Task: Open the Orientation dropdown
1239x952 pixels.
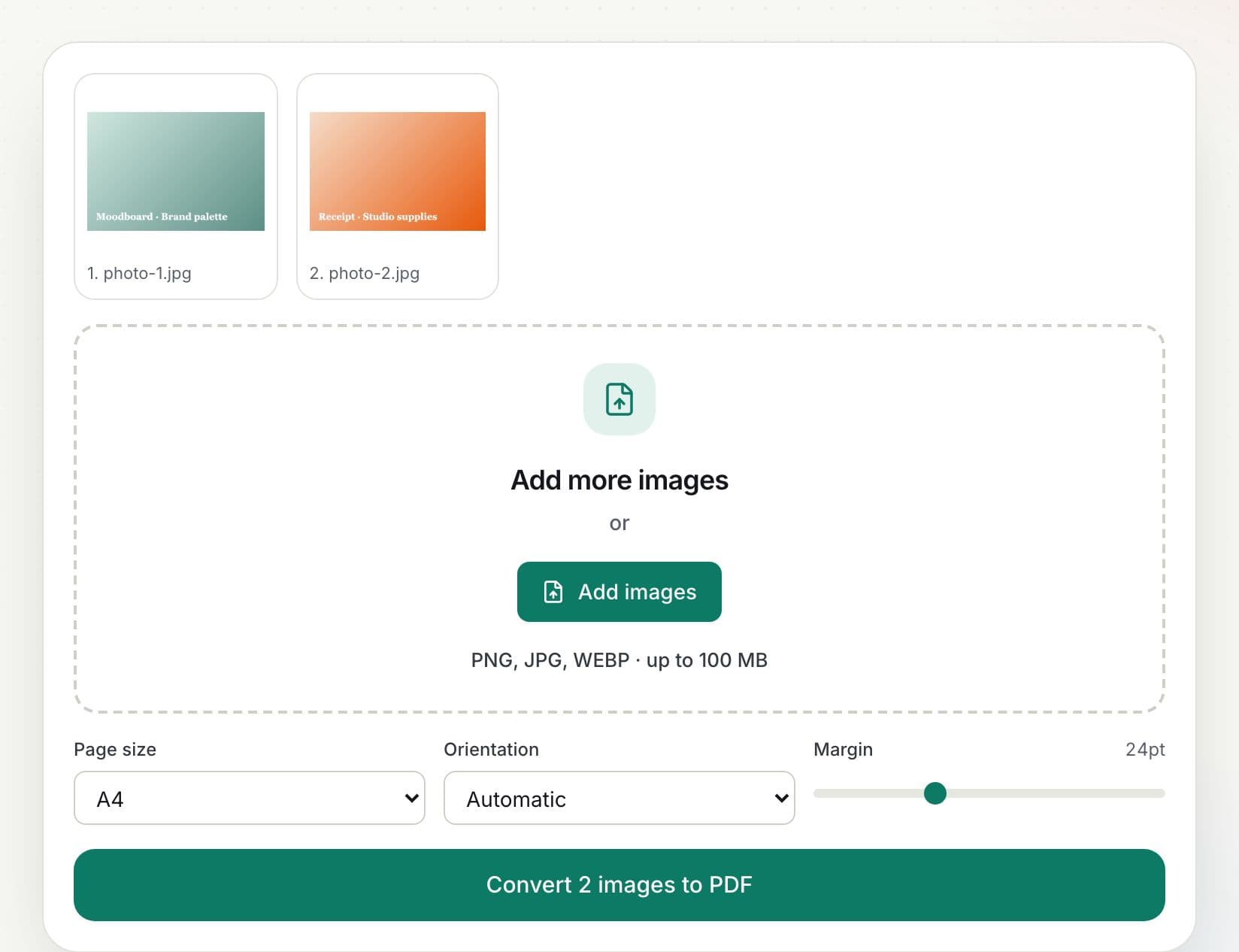Action: click(619, 798)
